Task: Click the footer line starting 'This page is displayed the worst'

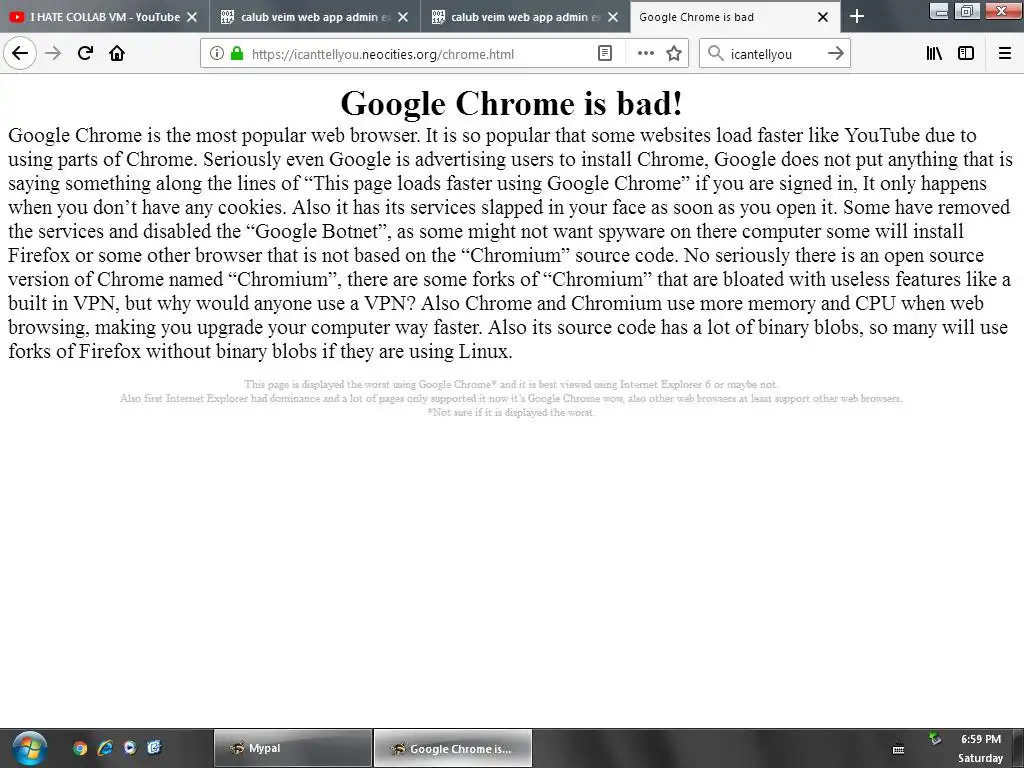Action: click(x=511, y=384)
